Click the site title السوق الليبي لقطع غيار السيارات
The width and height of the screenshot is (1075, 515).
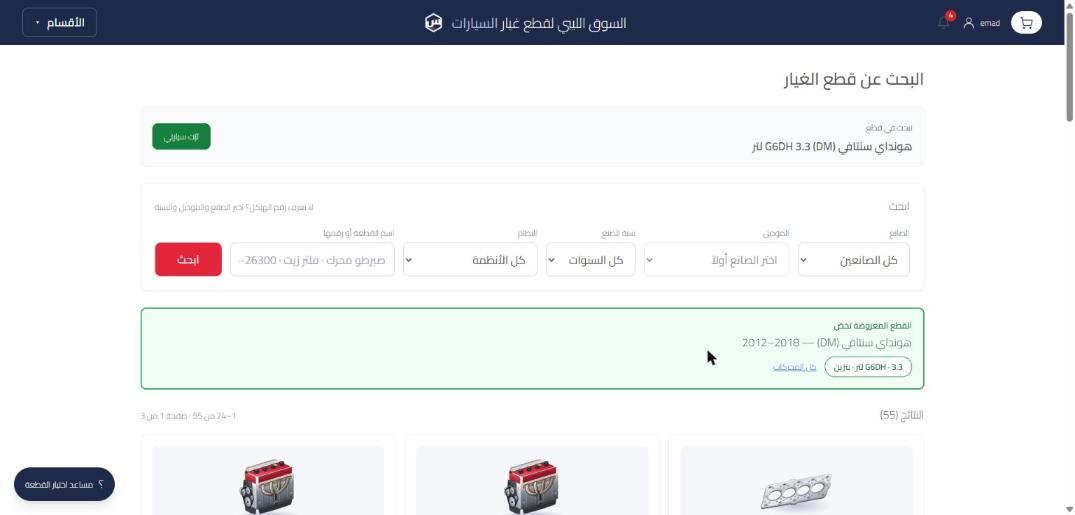point(539,23)
